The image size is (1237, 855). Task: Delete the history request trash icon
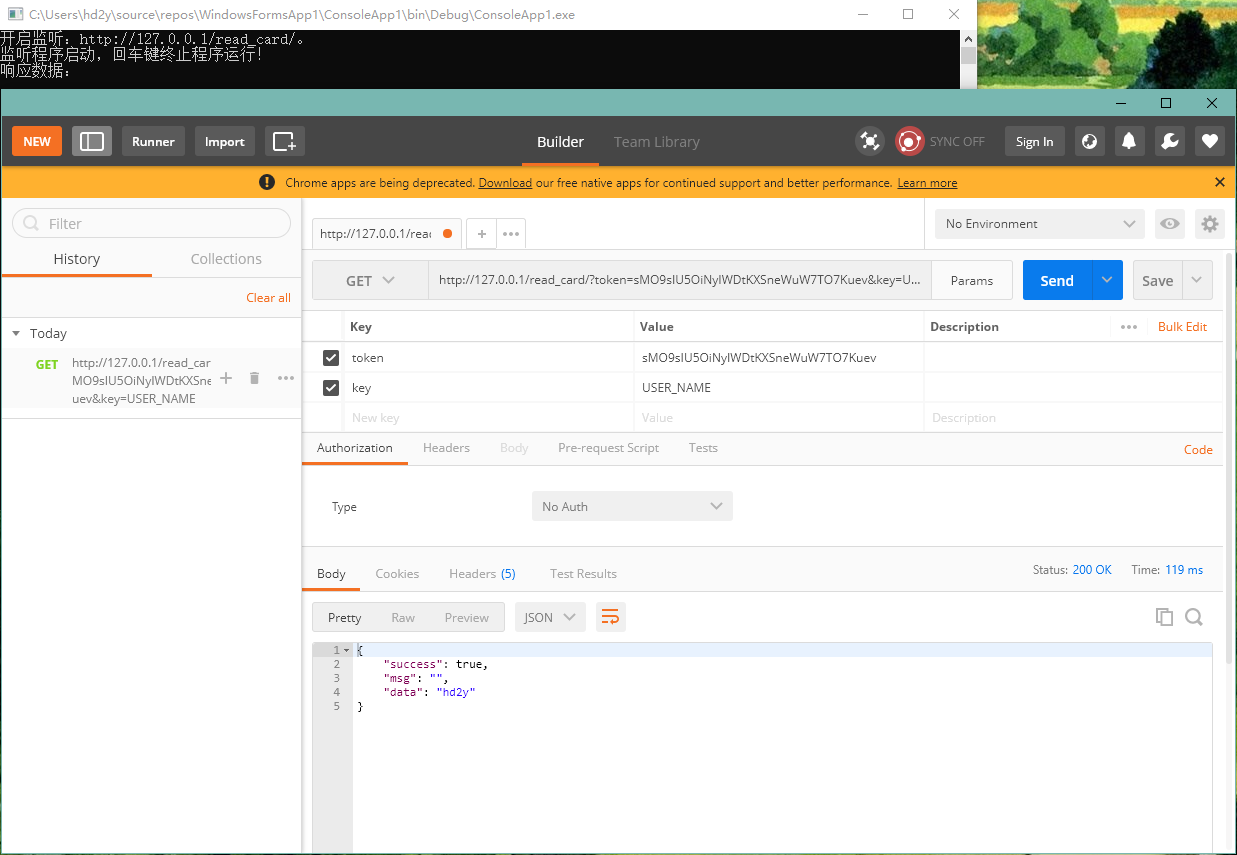254,378
